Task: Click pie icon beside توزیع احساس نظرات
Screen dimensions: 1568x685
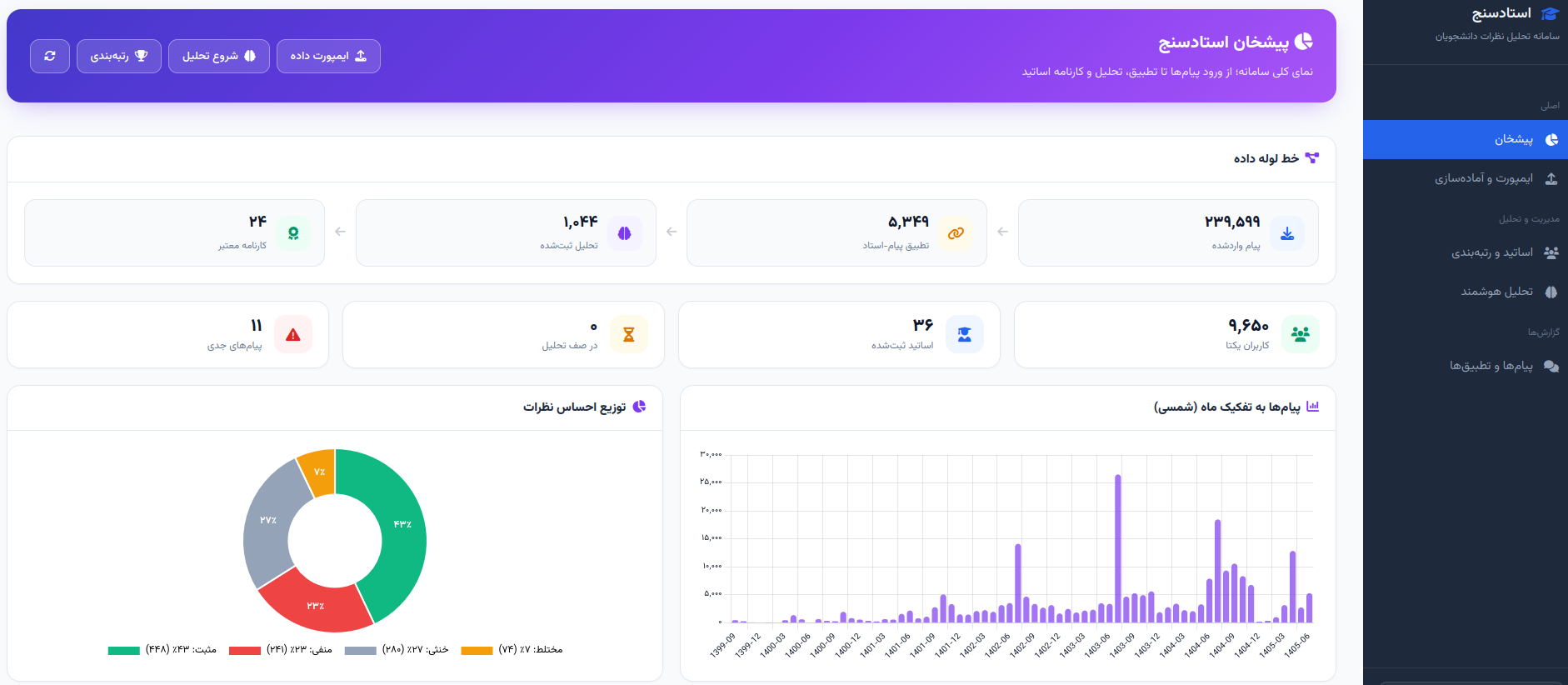Action: point(639,407)
